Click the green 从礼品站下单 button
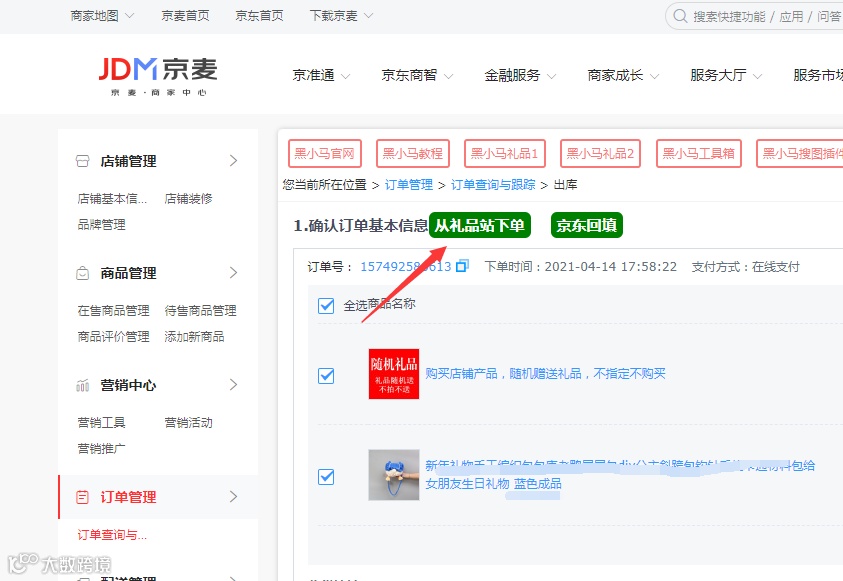Viewport: 843px width, 581px height. [x=480, y=225]
